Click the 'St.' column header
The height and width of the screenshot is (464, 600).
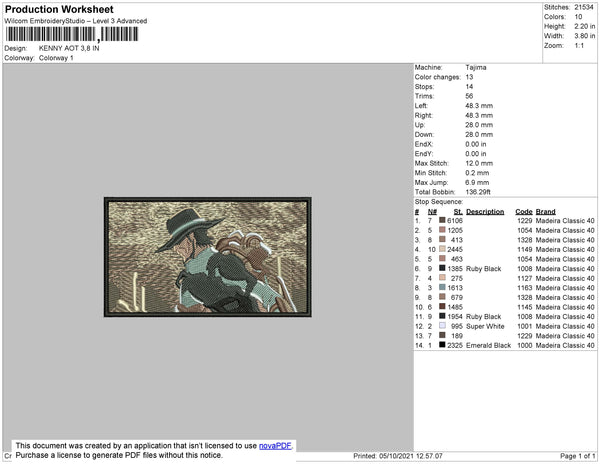(x=458, y=212)
